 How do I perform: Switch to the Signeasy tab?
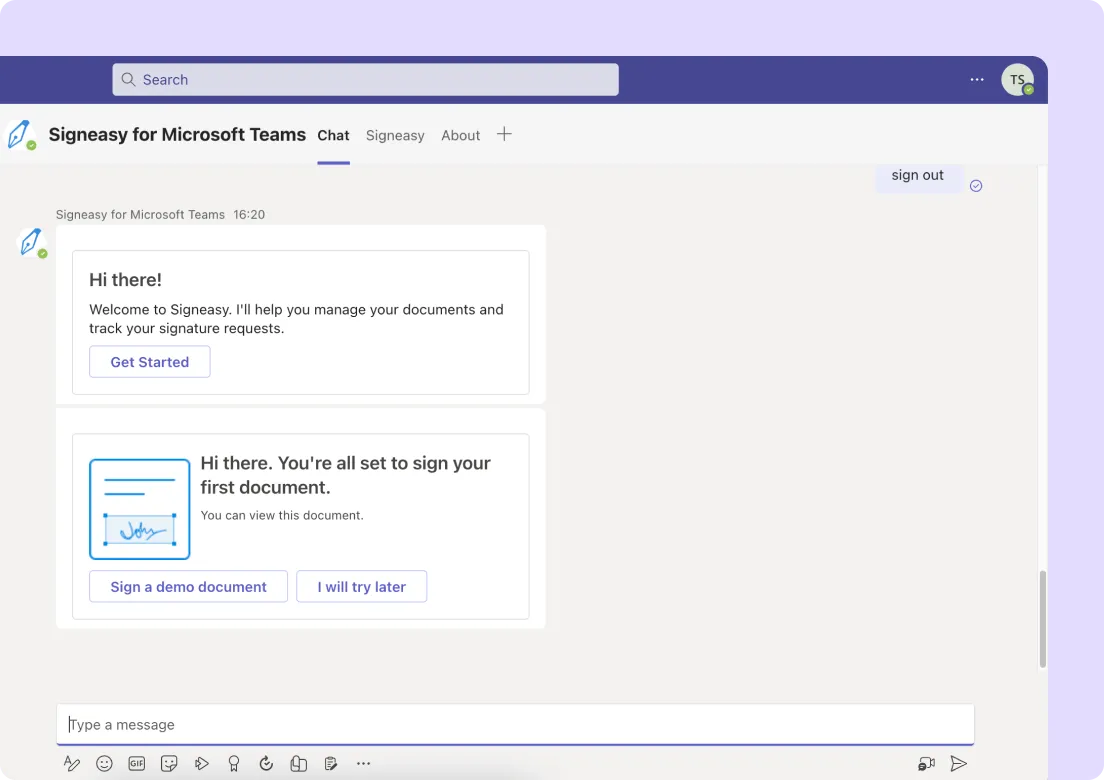coord(395,135)
